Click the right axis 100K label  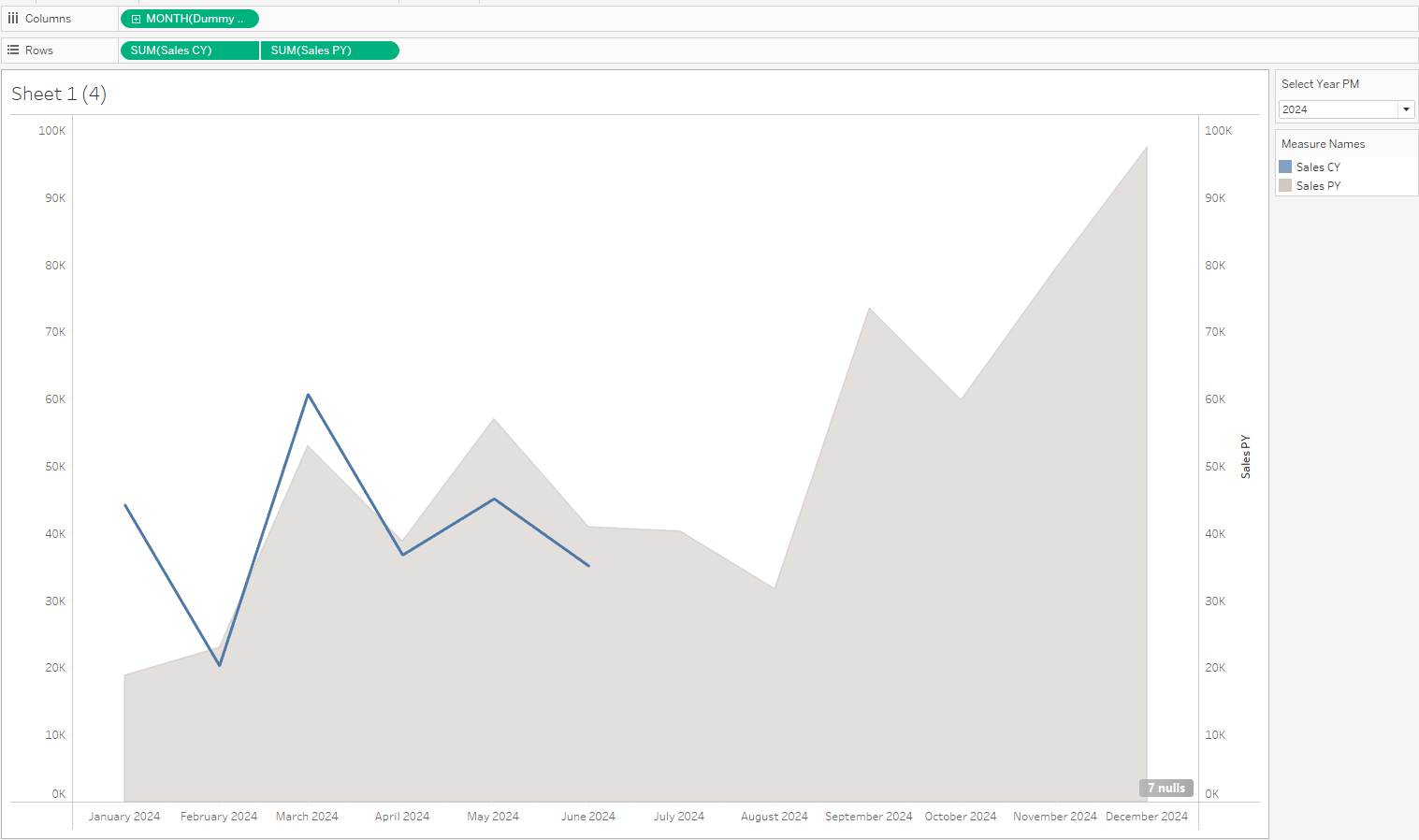[1219, 131]
